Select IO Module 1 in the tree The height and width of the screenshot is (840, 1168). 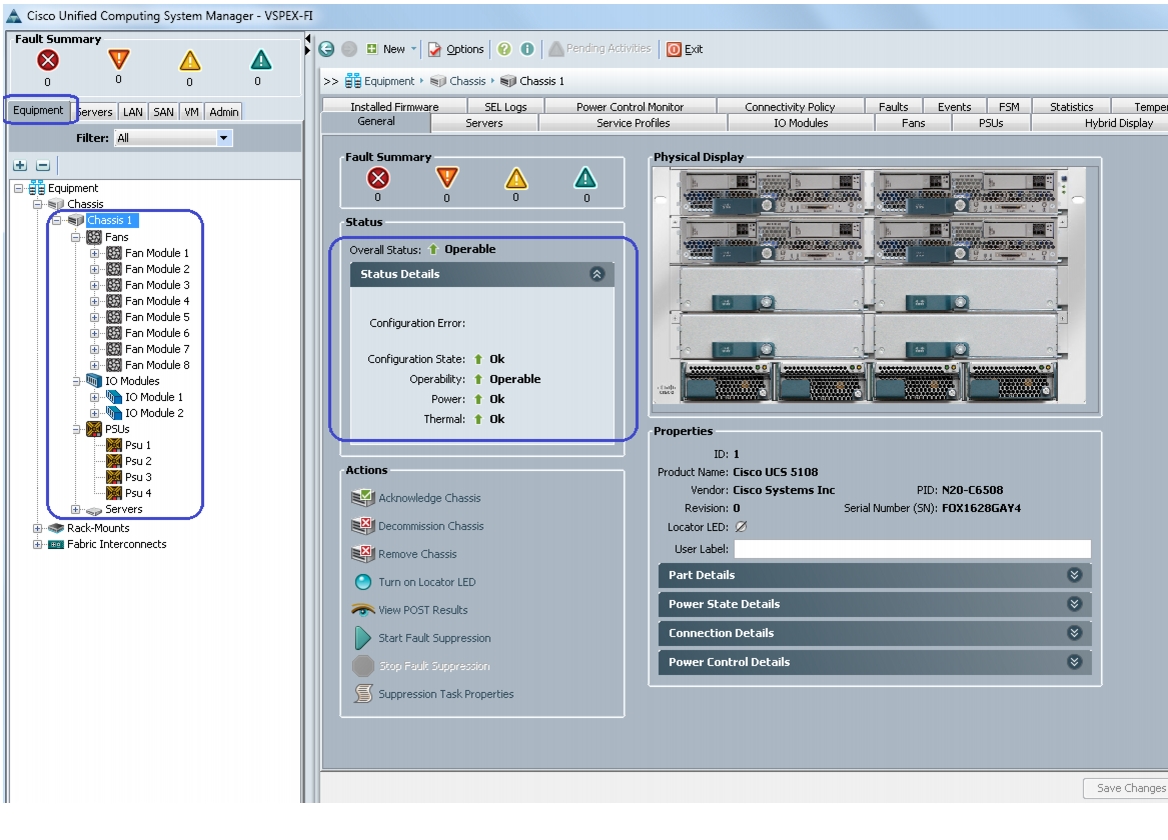(x=153, y=397)
